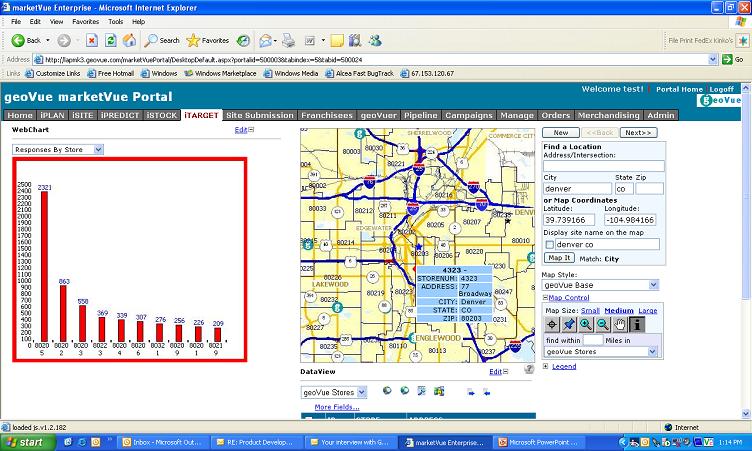Screen dimensions: 752x451
Task: Click DataView next page arrow icon
Action: [470, 392]
